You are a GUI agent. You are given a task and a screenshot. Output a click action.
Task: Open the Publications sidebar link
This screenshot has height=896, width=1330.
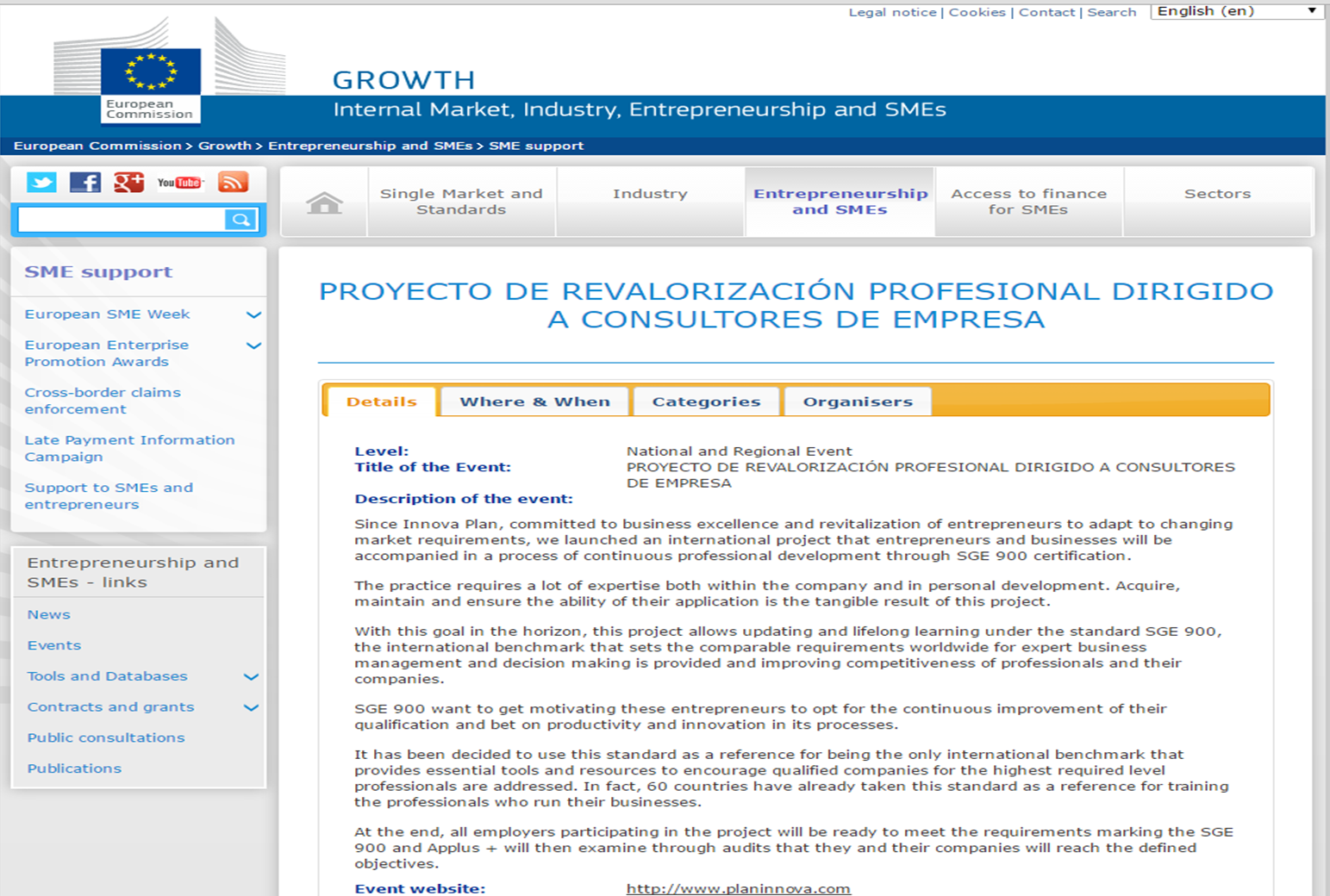click(74, 768)
